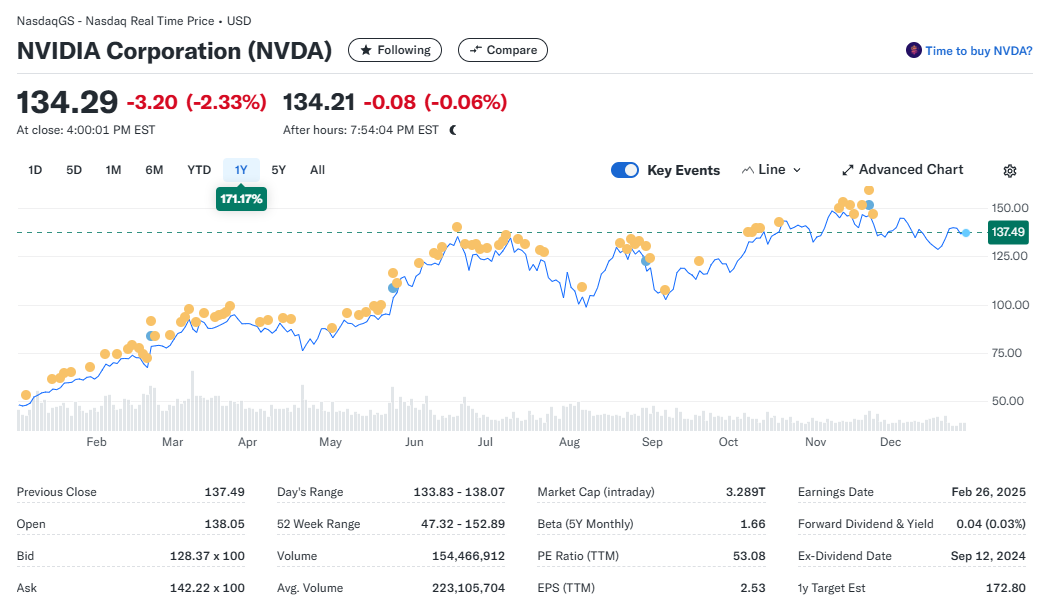Select the 5D time range
This screenshot has height=607, width=1042.
coord(74,170)
